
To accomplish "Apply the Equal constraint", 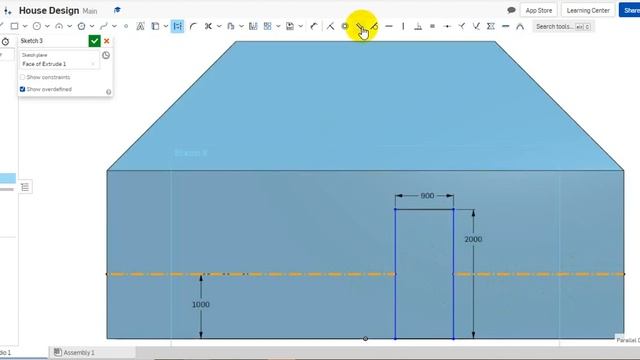I will 433,26.
